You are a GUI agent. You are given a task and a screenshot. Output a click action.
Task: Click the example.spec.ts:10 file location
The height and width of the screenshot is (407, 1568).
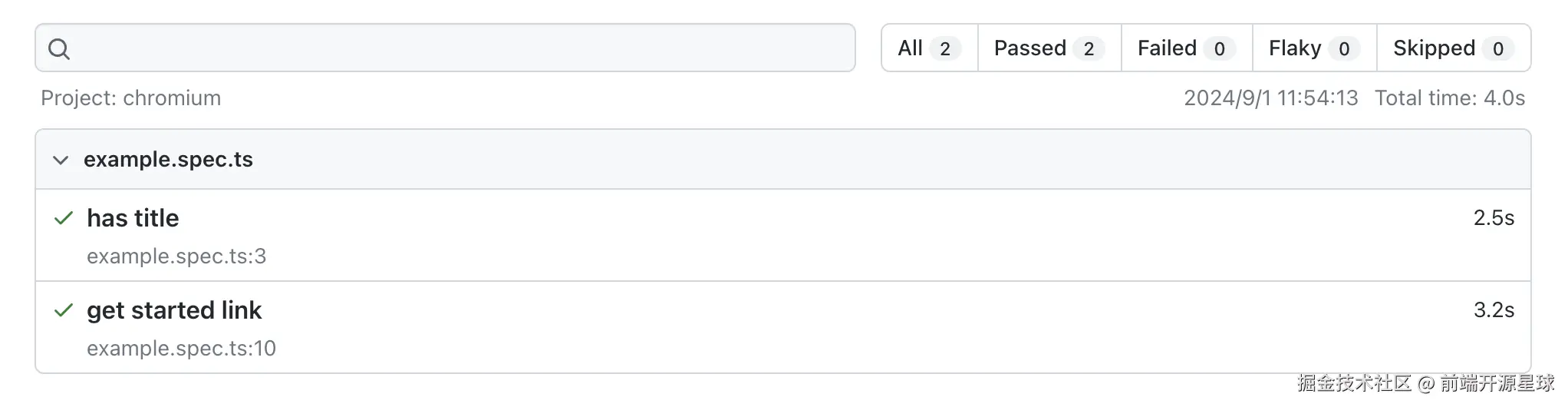tap(181, 349)
